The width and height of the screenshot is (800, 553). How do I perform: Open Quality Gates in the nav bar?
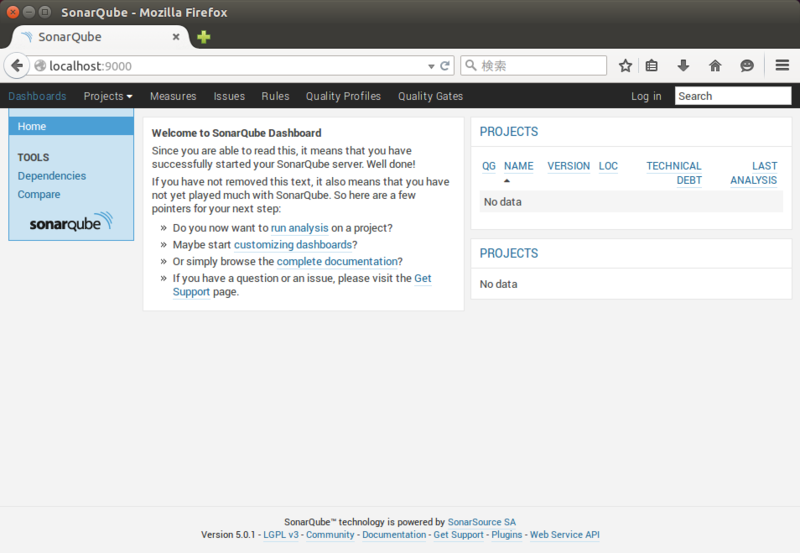click(431, 96)
